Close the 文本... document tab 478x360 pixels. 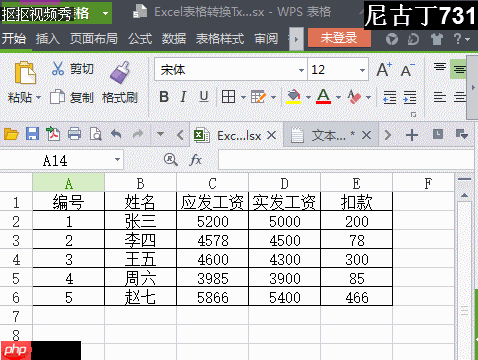(366, 135)
